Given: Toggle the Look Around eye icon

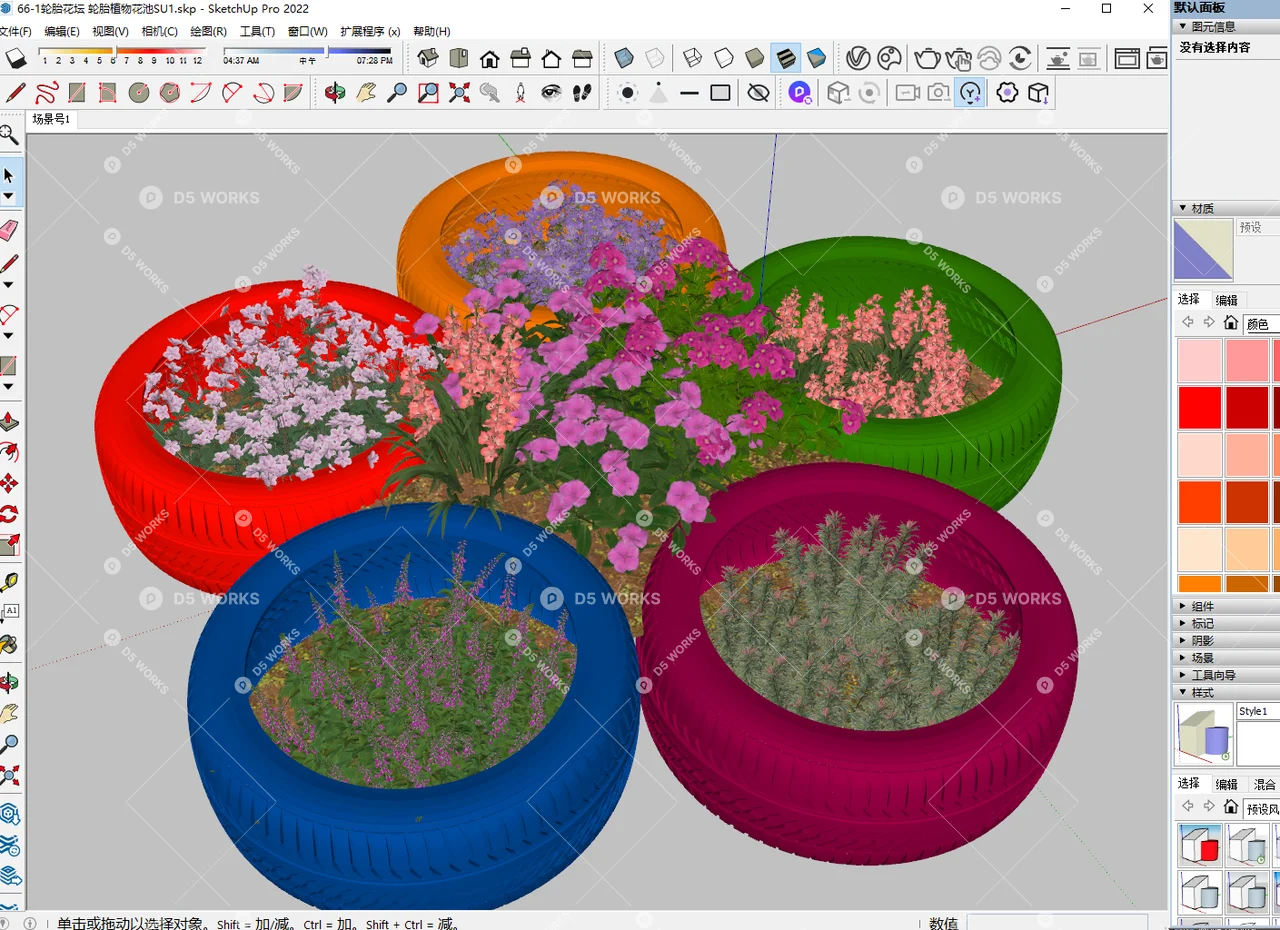Looking at the screenshot, I should [551, 92].
